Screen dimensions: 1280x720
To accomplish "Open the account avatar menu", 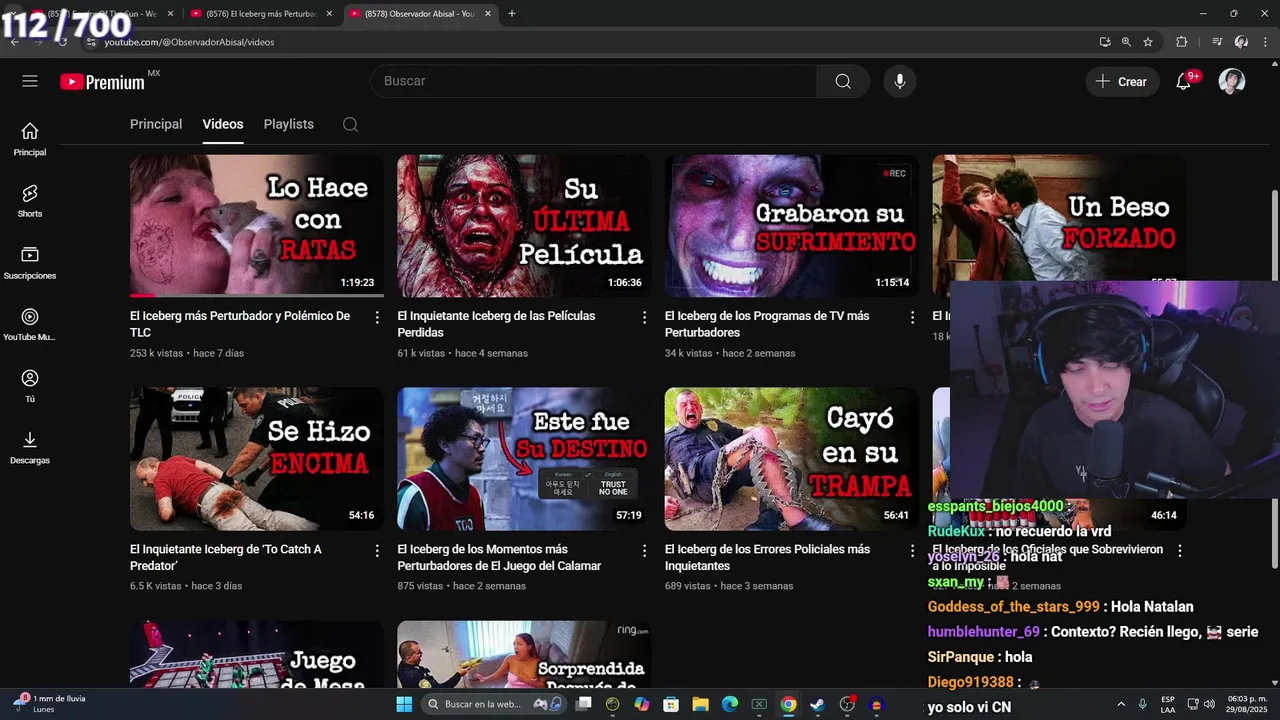I will tap(1232, 81).
